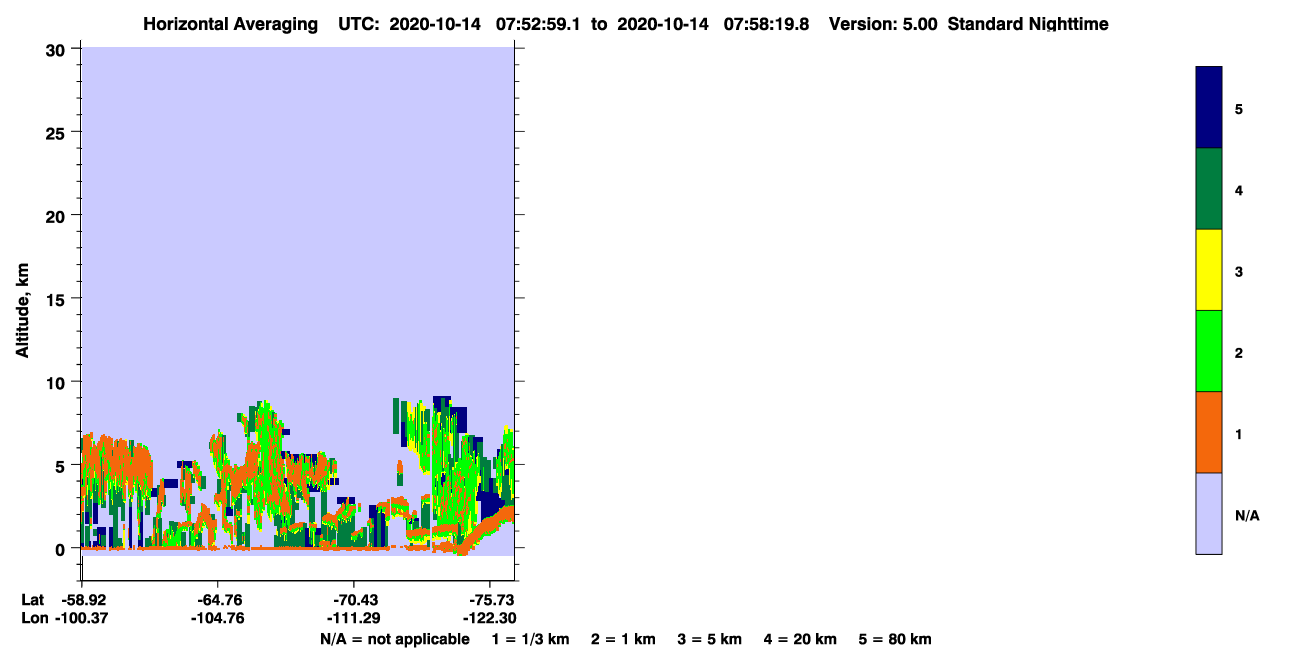Click the y-axis tick label 25

[58, 132]
